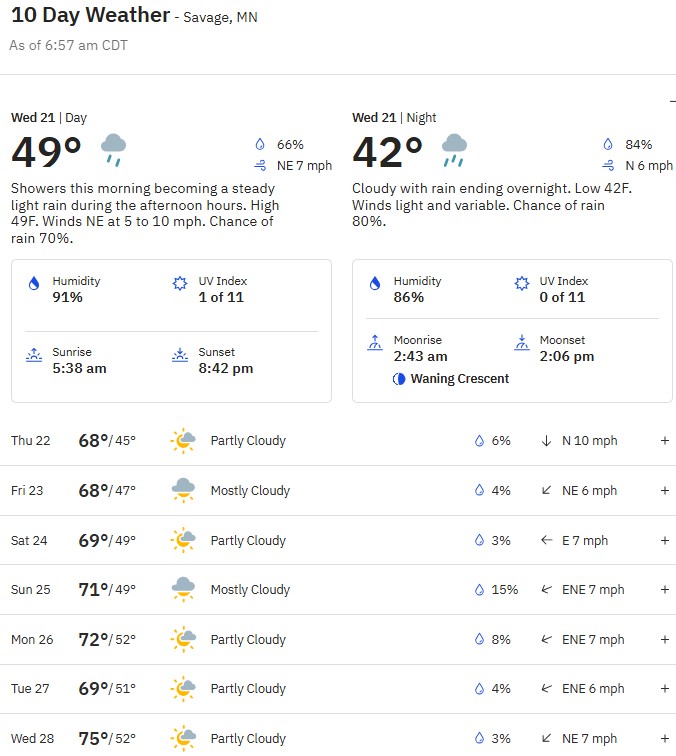Screen dimensions: 676x756
Task: Click the north wind arrow for Thu 22
Action: 546,441
